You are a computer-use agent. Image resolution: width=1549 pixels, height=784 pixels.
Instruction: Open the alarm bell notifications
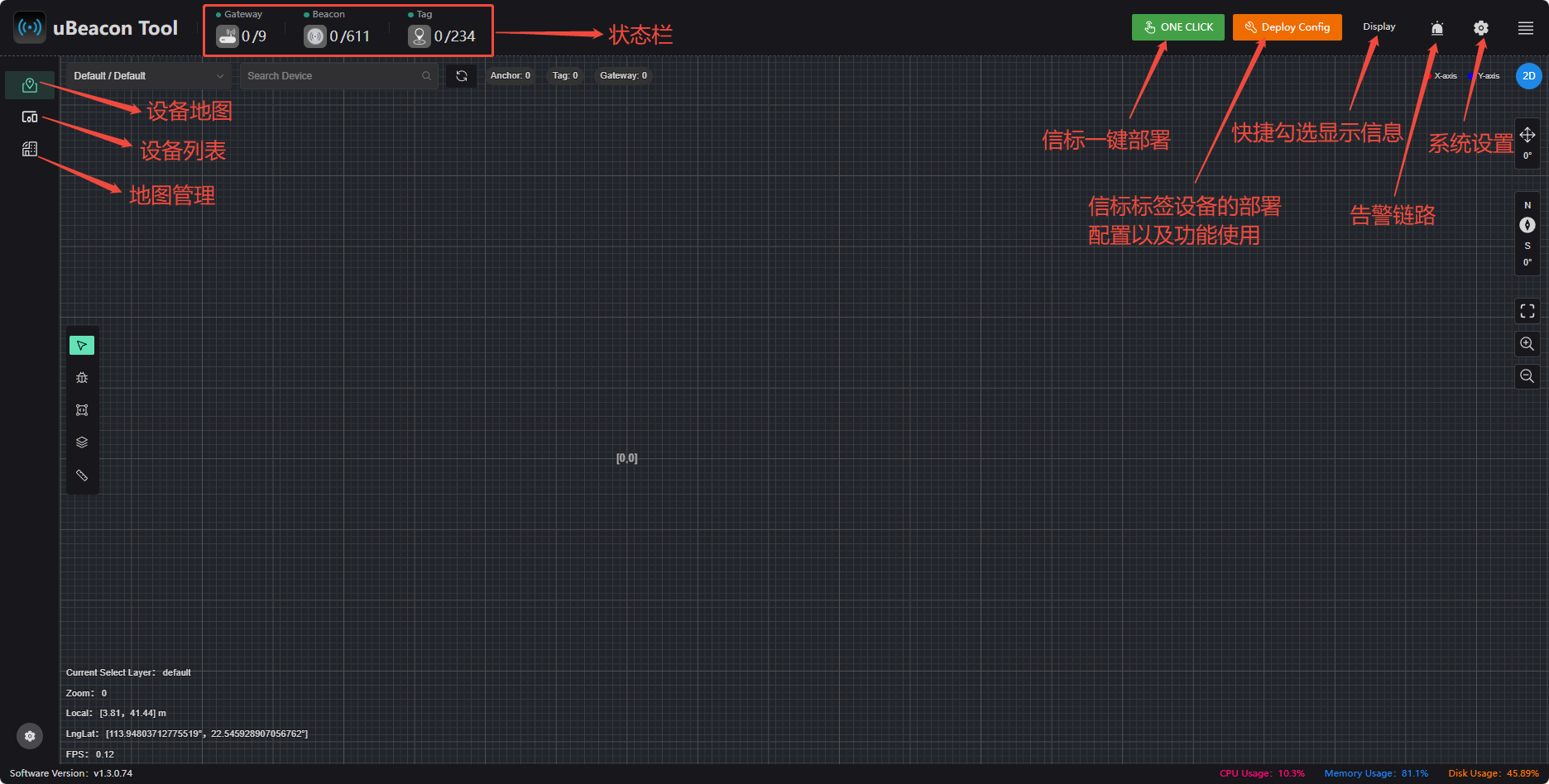(1437, 28)
